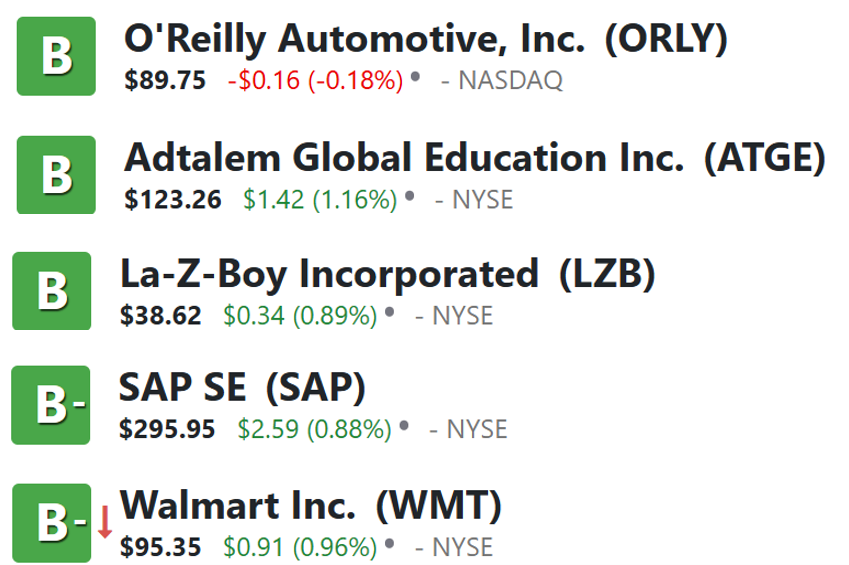The width and height of the screenshot is (849, 565).
Task: Click ORLY price $89.75
Action: pos(165,81)
